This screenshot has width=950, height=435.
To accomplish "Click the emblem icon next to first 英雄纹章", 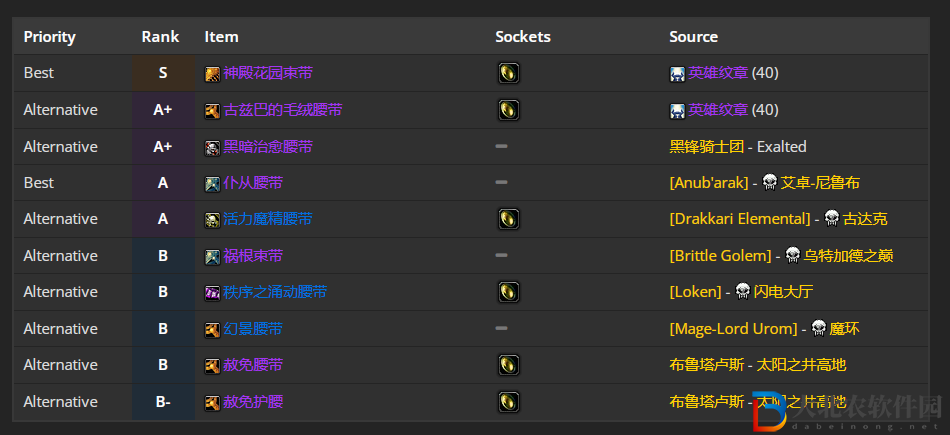I will point(677,74).
